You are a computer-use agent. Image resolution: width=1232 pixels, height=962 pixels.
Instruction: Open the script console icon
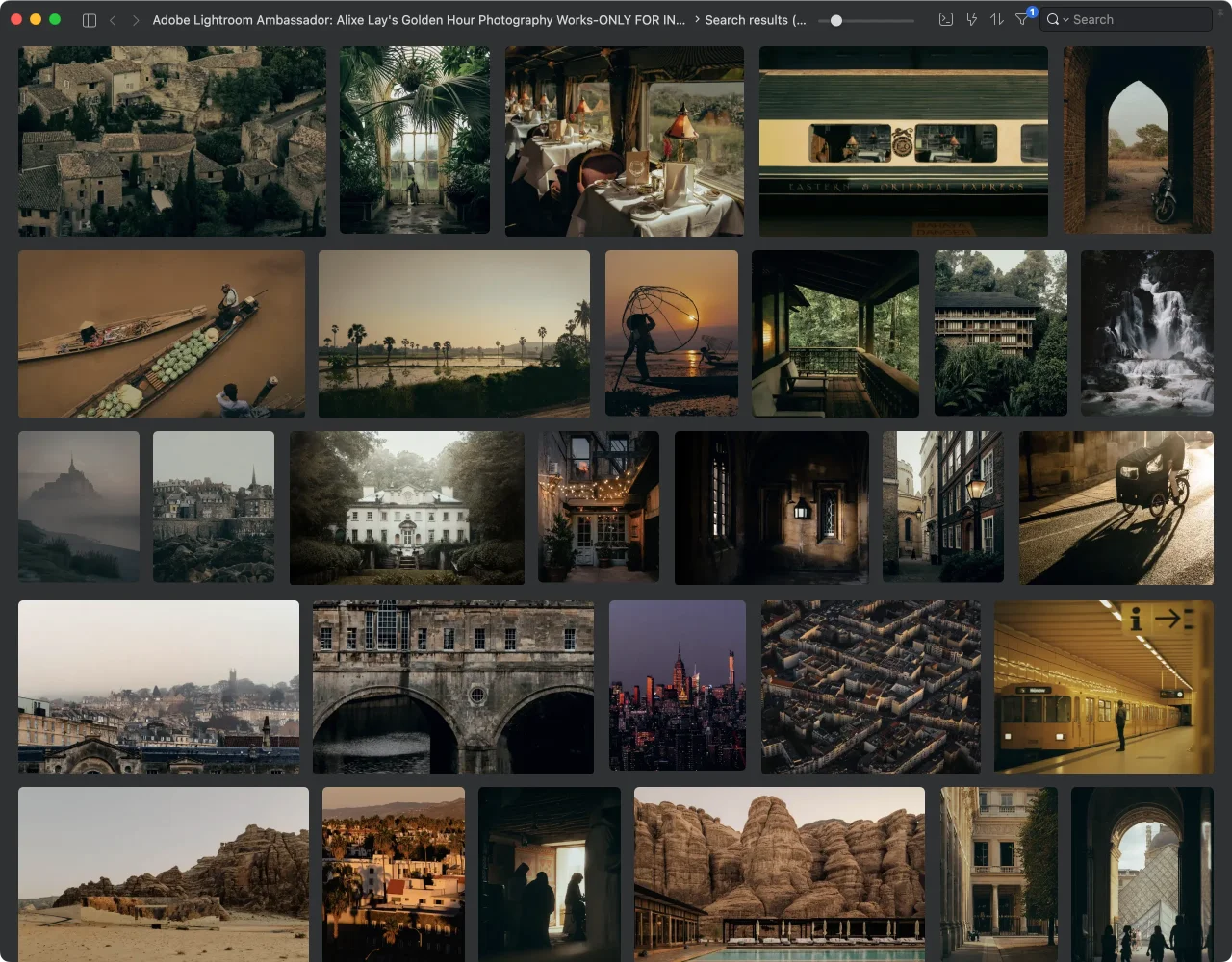tap(946, 19)
